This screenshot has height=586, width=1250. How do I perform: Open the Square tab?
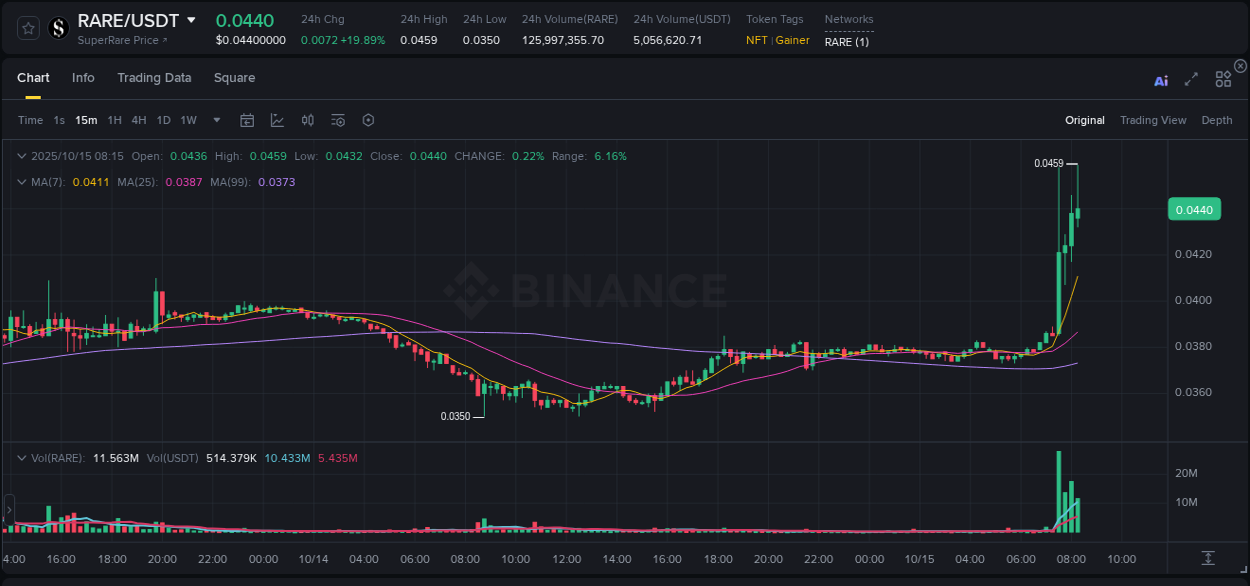[x=235, y=77]
